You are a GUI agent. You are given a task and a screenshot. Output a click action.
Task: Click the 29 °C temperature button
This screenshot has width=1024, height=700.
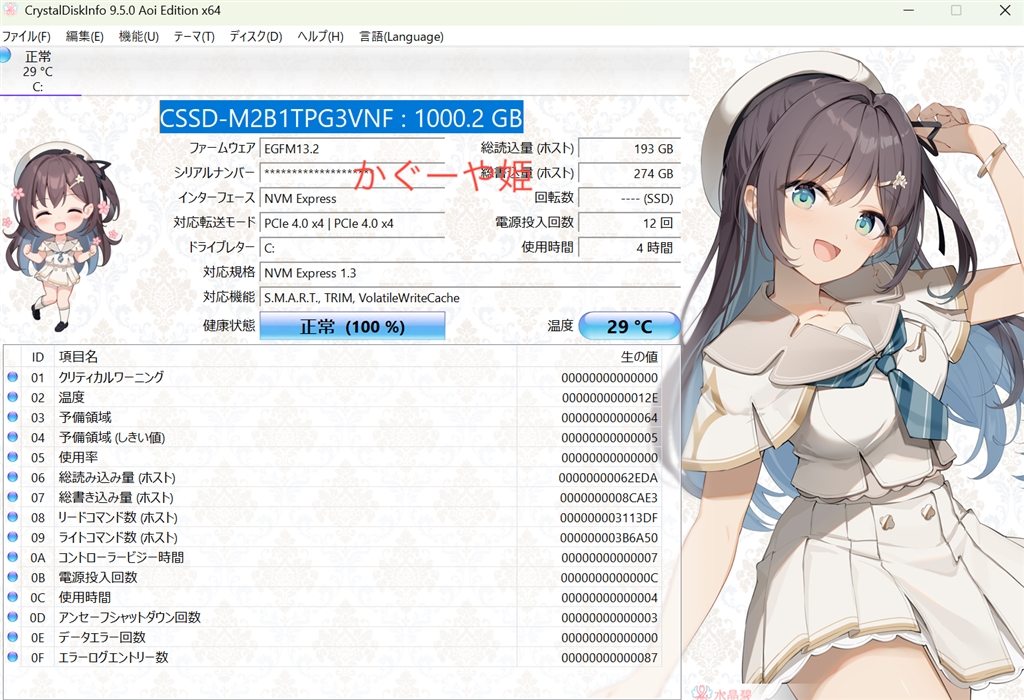pyautogui.click(x=629, y=326)
